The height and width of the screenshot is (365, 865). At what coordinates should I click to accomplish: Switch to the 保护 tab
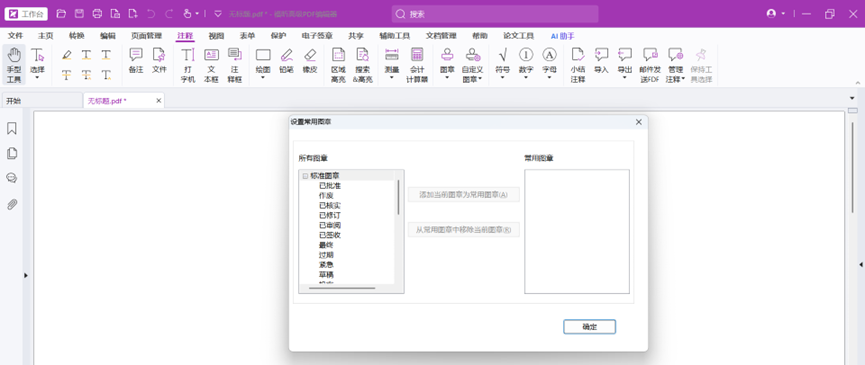coord(279,36)
